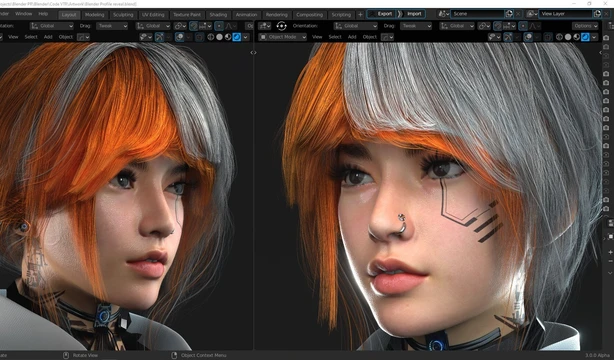Switch to the Texture Paint workspace tab
The width and height of the screenshot is (614, 360).
(187, 15)
